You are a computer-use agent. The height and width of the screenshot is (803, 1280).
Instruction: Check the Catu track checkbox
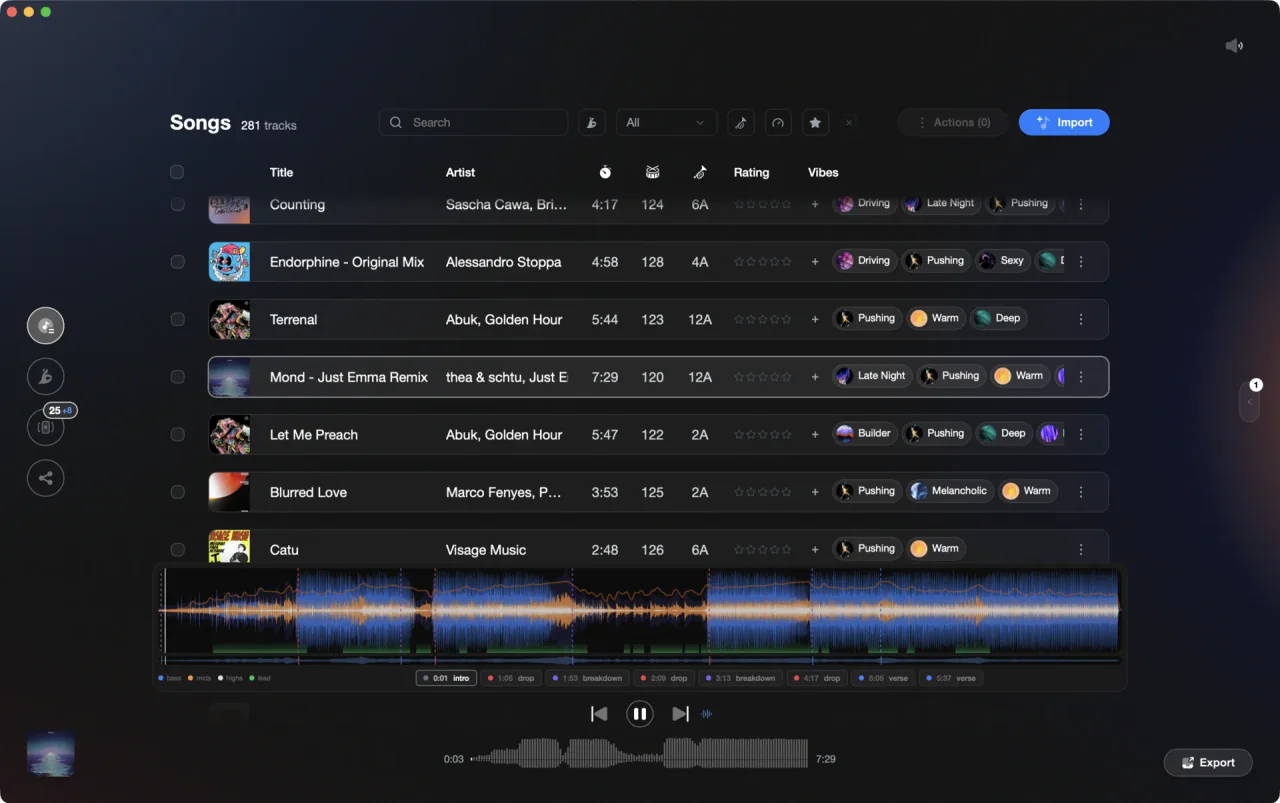[177, 549]
